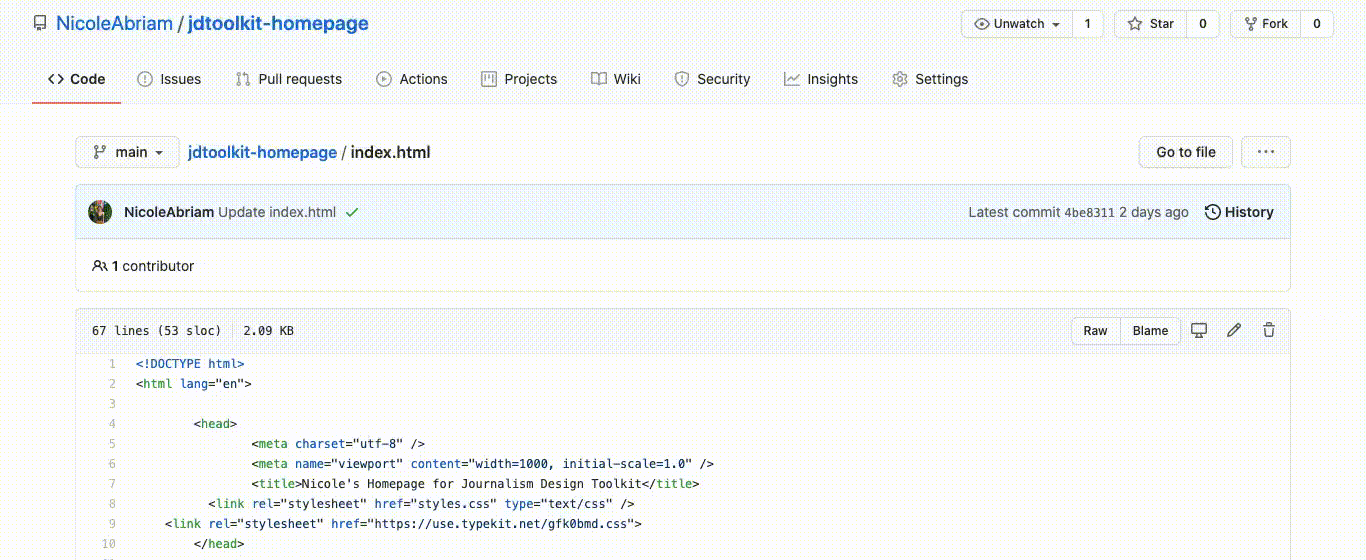The image size is (1366, 560).
Task: Edit this file with pencil icon
Action: pos(1234,330)
